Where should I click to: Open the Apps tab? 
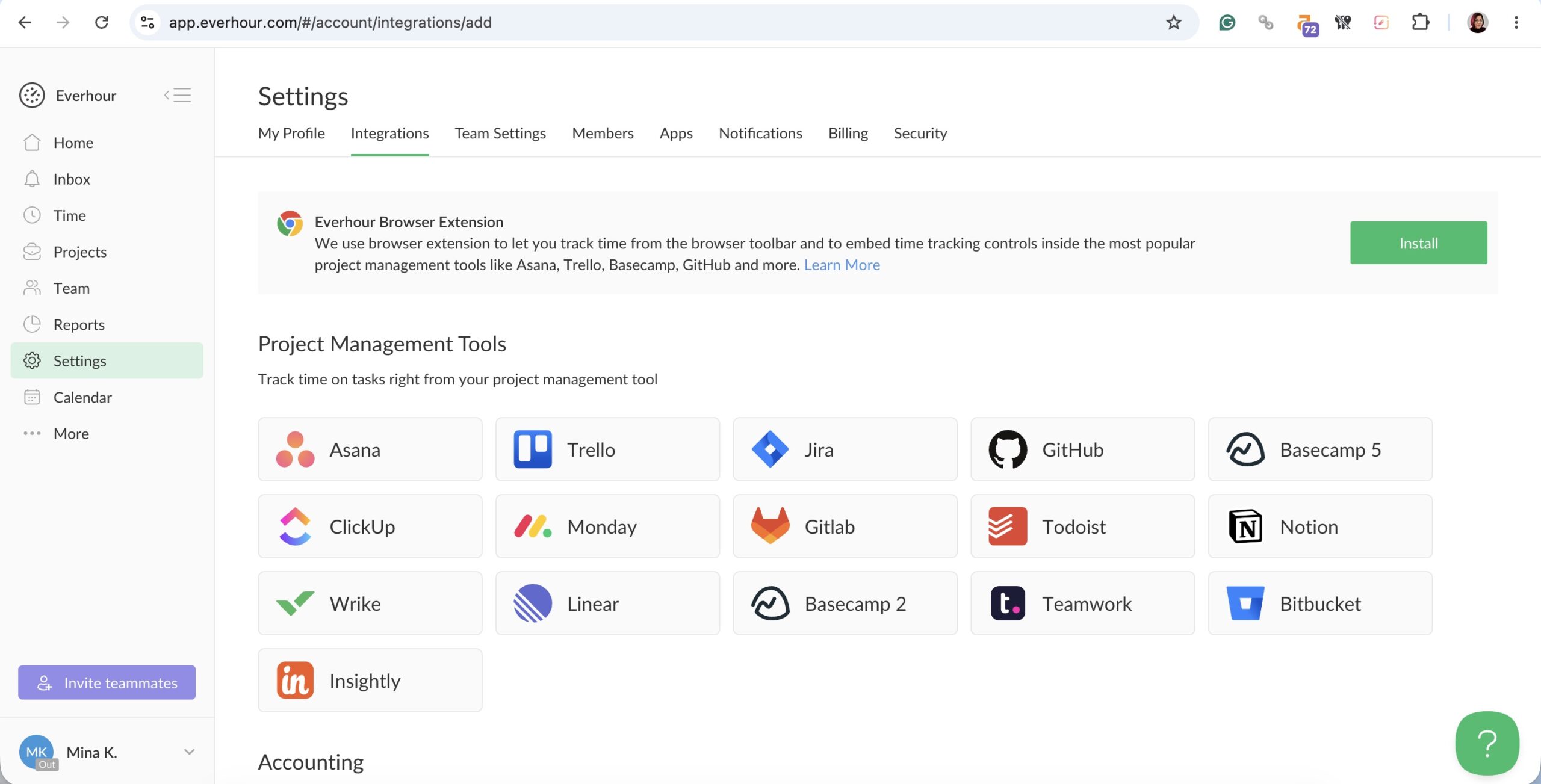point(676,133)
